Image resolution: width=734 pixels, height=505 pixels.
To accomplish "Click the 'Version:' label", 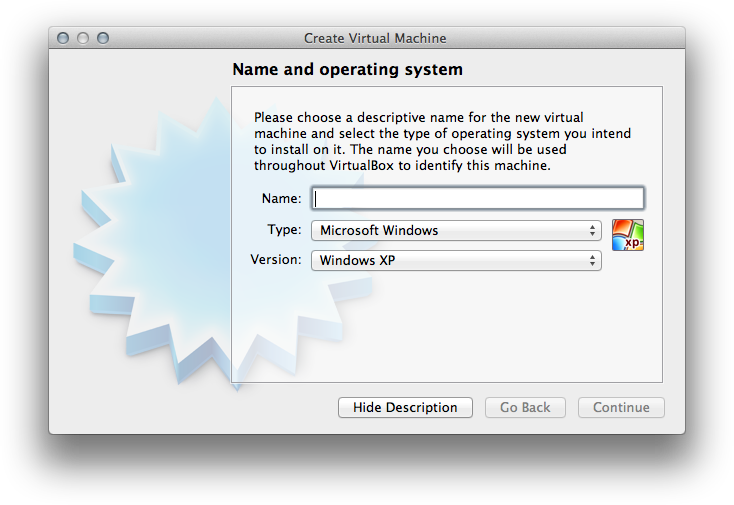I will [x=276, y=259].
